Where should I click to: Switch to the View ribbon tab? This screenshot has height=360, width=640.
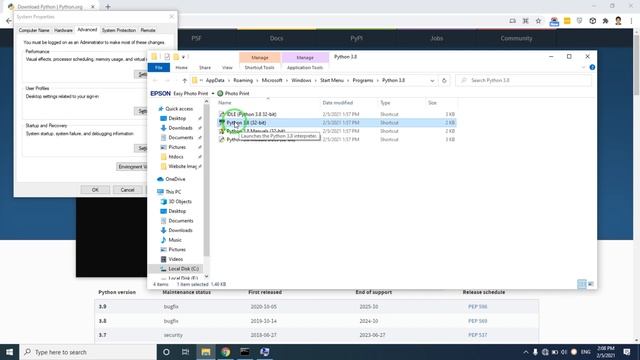click(x=227, y=67)
